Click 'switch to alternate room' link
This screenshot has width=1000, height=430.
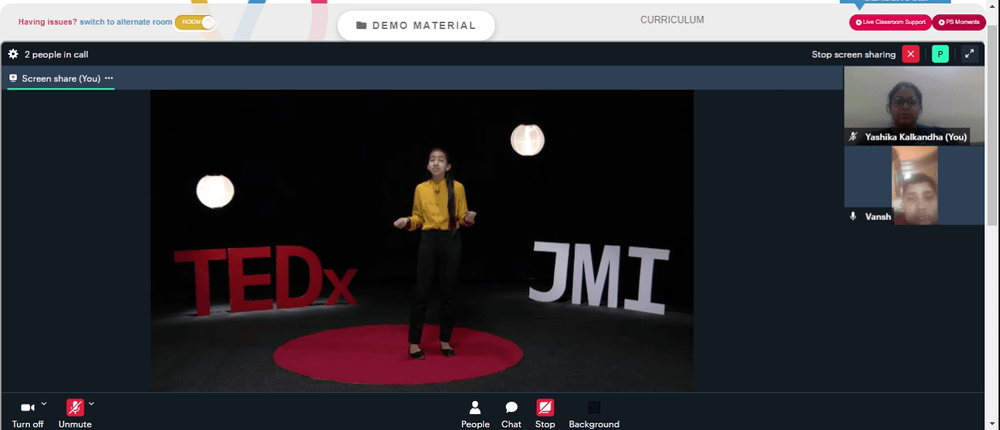click(126, 22)
